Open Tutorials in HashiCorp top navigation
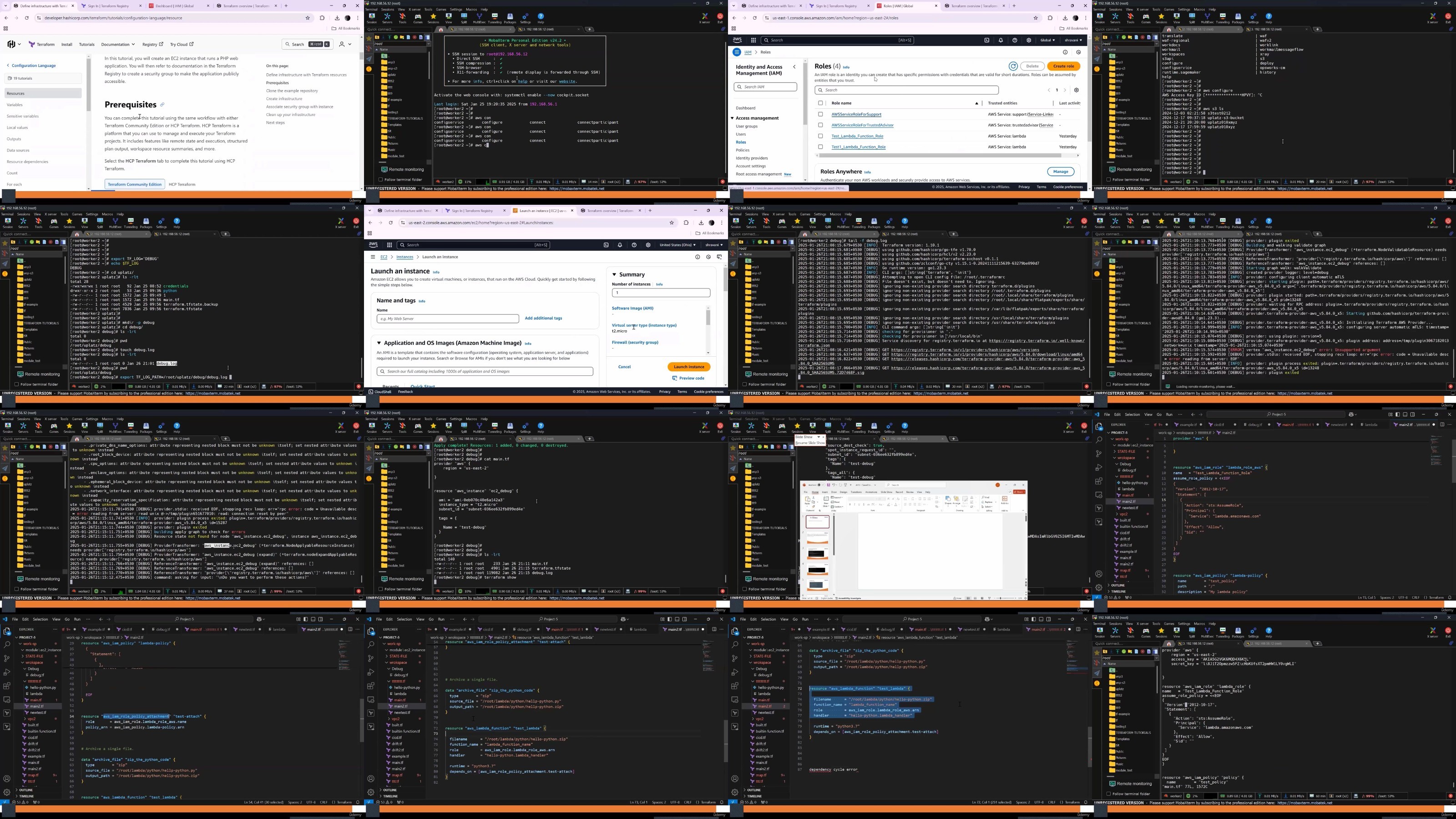This screenshot has width=1456, height=819. tap(86, 44)
